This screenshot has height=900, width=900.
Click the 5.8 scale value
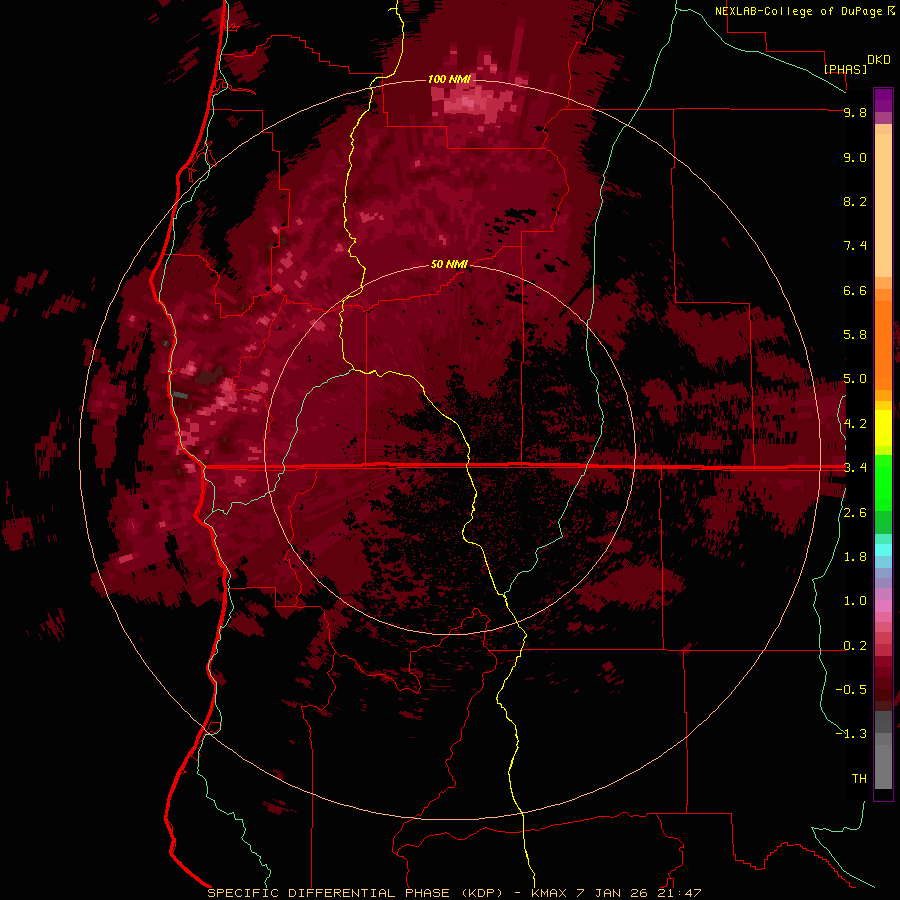pos(855,335)
